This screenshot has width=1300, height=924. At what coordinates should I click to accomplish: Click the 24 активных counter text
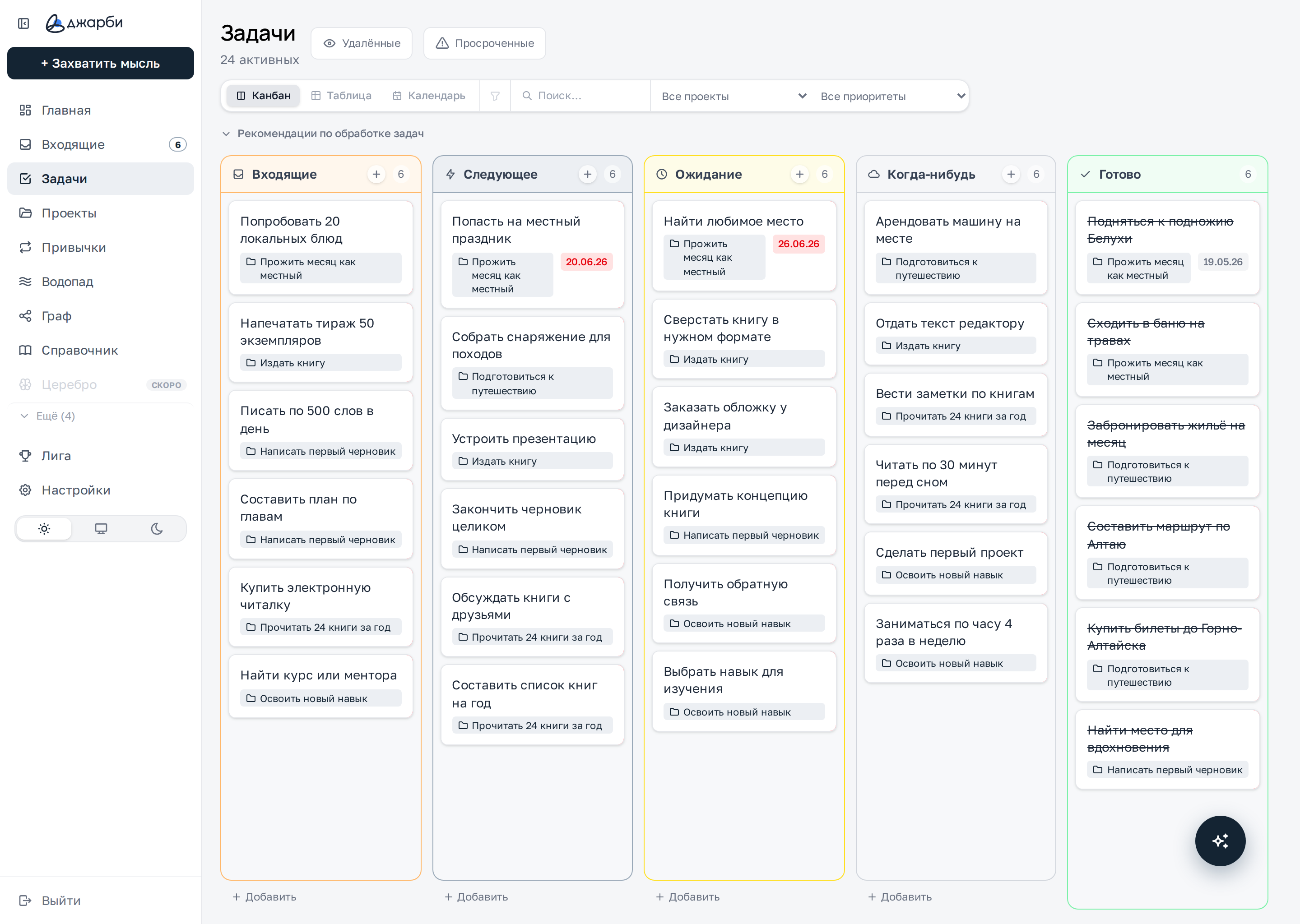point(260,60)
